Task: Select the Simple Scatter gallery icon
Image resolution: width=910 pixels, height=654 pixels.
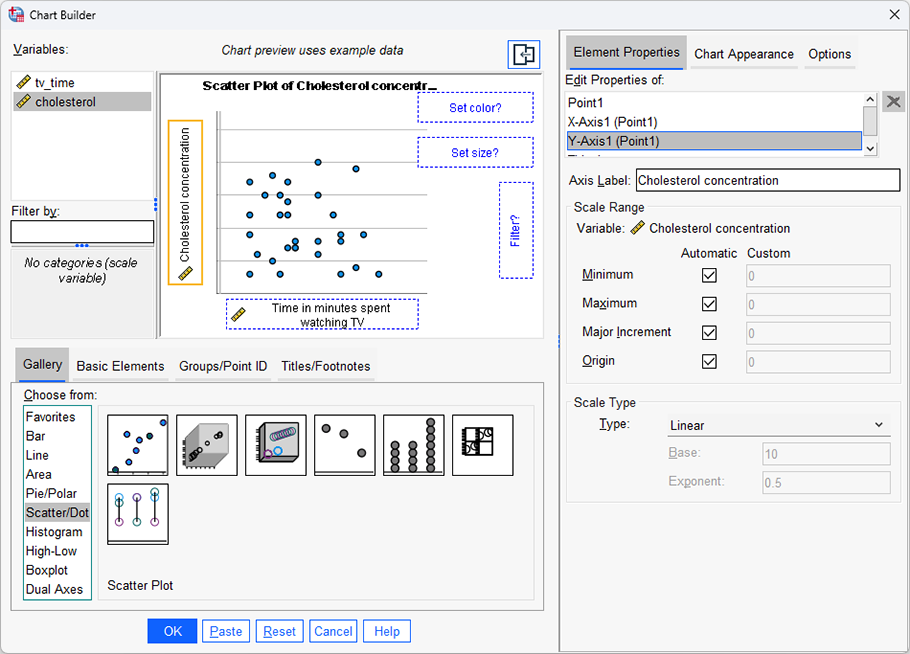Action: 137,445
